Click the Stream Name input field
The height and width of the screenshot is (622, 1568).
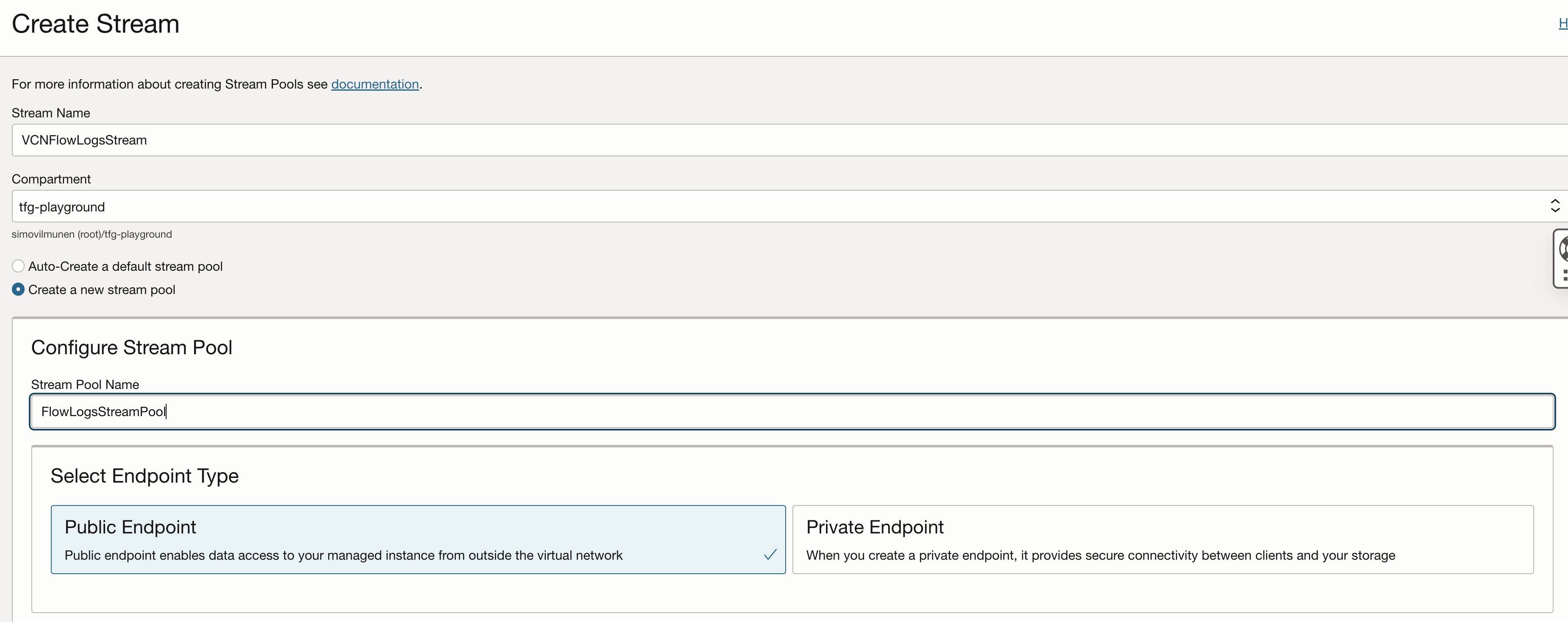790,140
